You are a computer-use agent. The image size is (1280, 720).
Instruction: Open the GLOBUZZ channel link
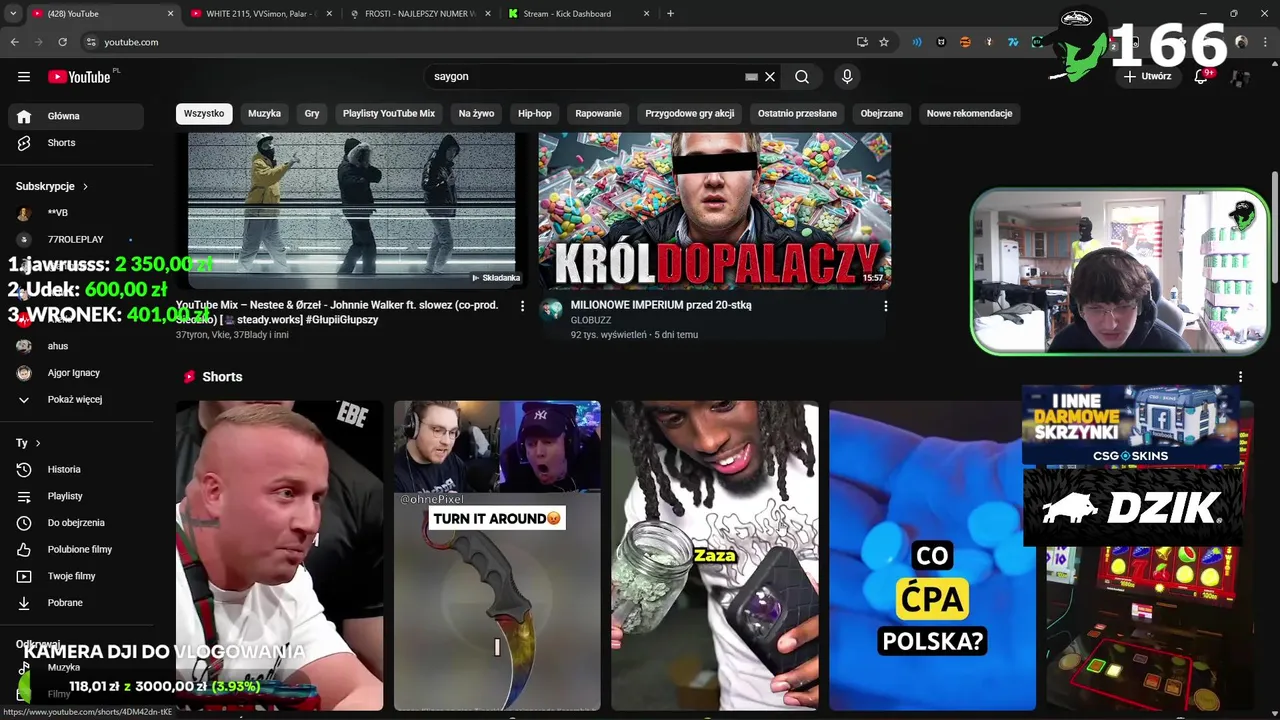(x=591, y=320)
